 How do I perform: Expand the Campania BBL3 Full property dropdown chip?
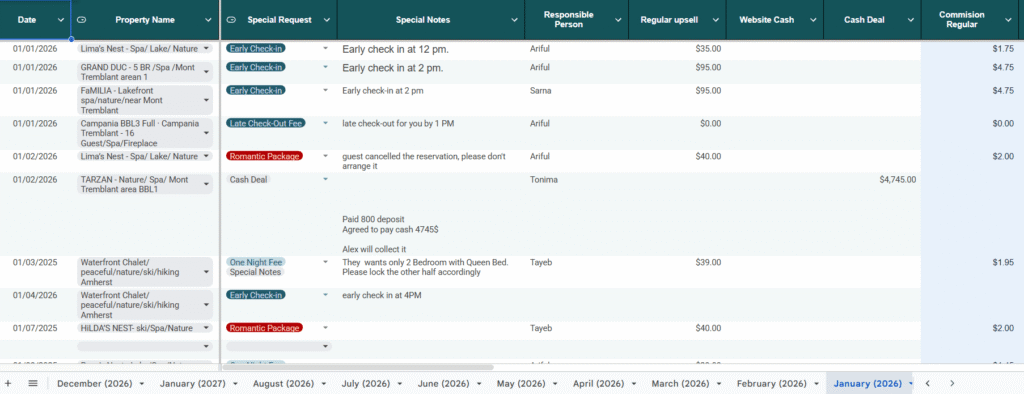point(206,133)
